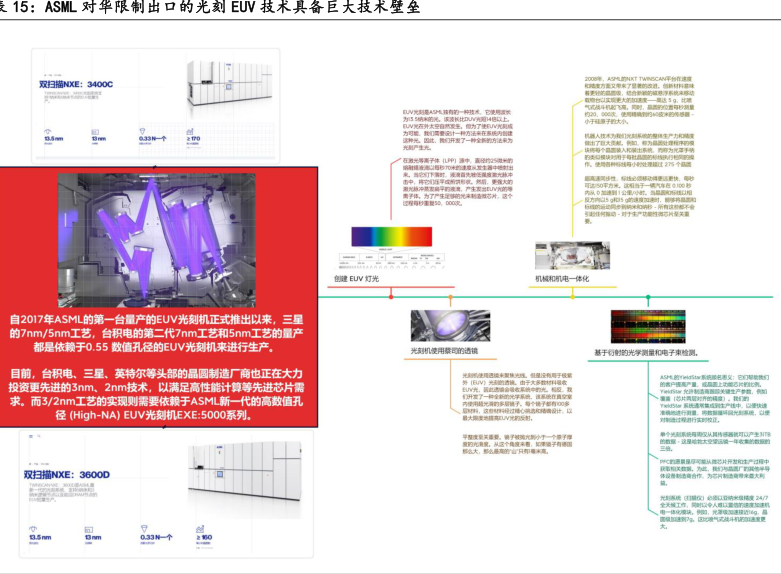Click the 基于衍射的光学测量和电子束检测 label
The image size is (781, 574).
click(x=646, y=353)
